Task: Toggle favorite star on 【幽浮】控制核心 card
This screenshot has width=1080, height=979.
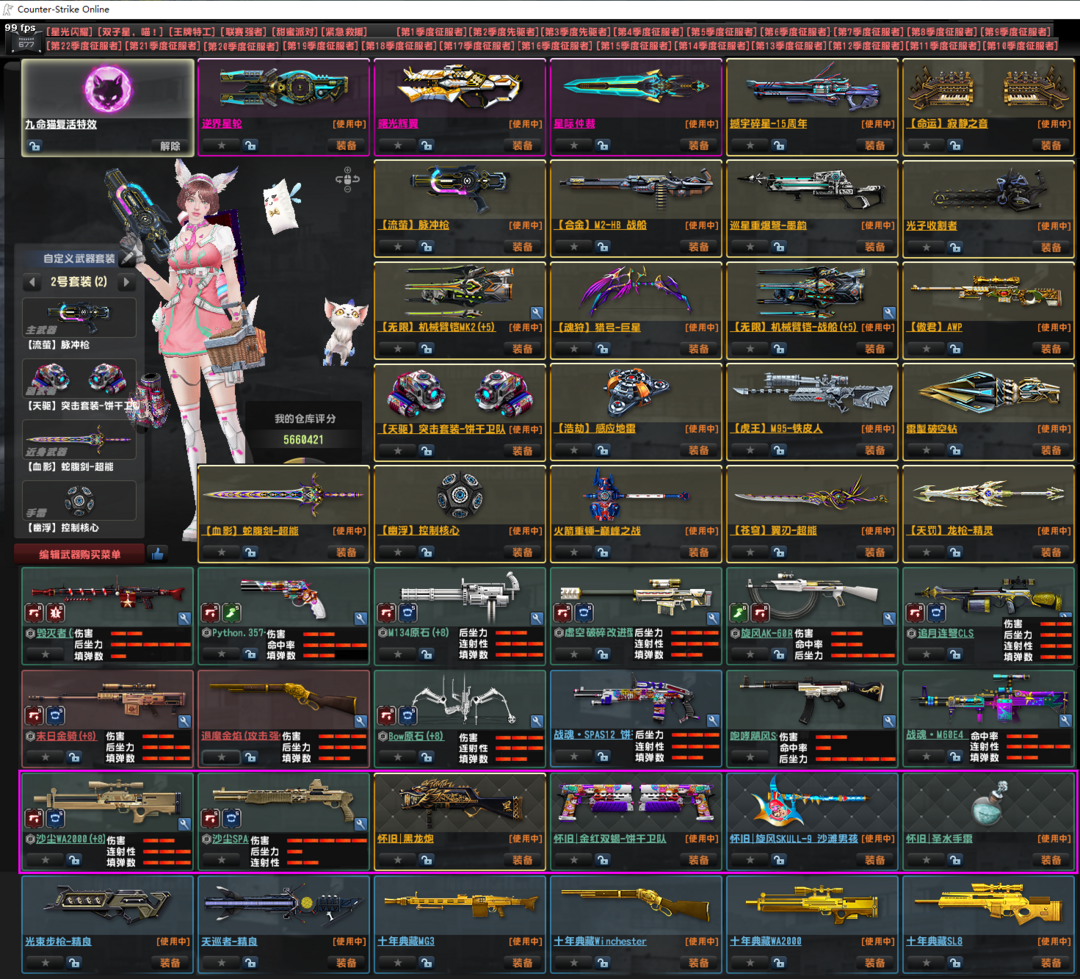Action: click(398, 552)
